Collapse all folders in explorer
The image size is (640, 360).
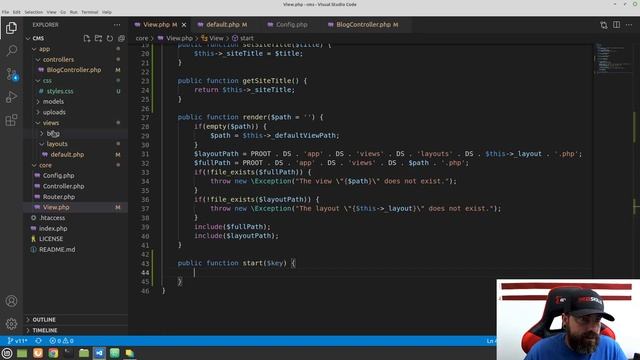click(x=121, y=38)
